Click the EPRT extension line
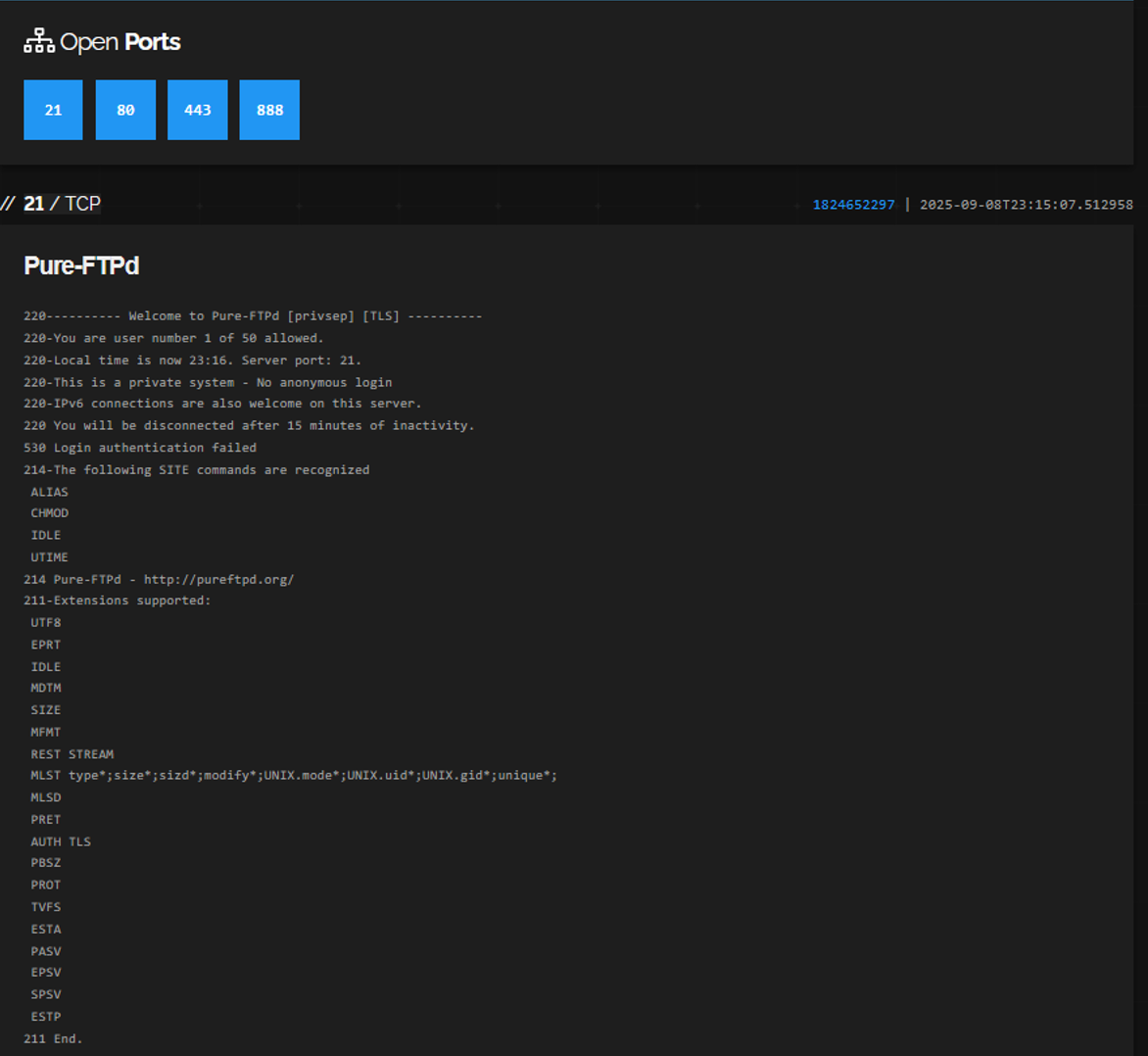This screenshot has width=1148, height=1056. point(45,644)
